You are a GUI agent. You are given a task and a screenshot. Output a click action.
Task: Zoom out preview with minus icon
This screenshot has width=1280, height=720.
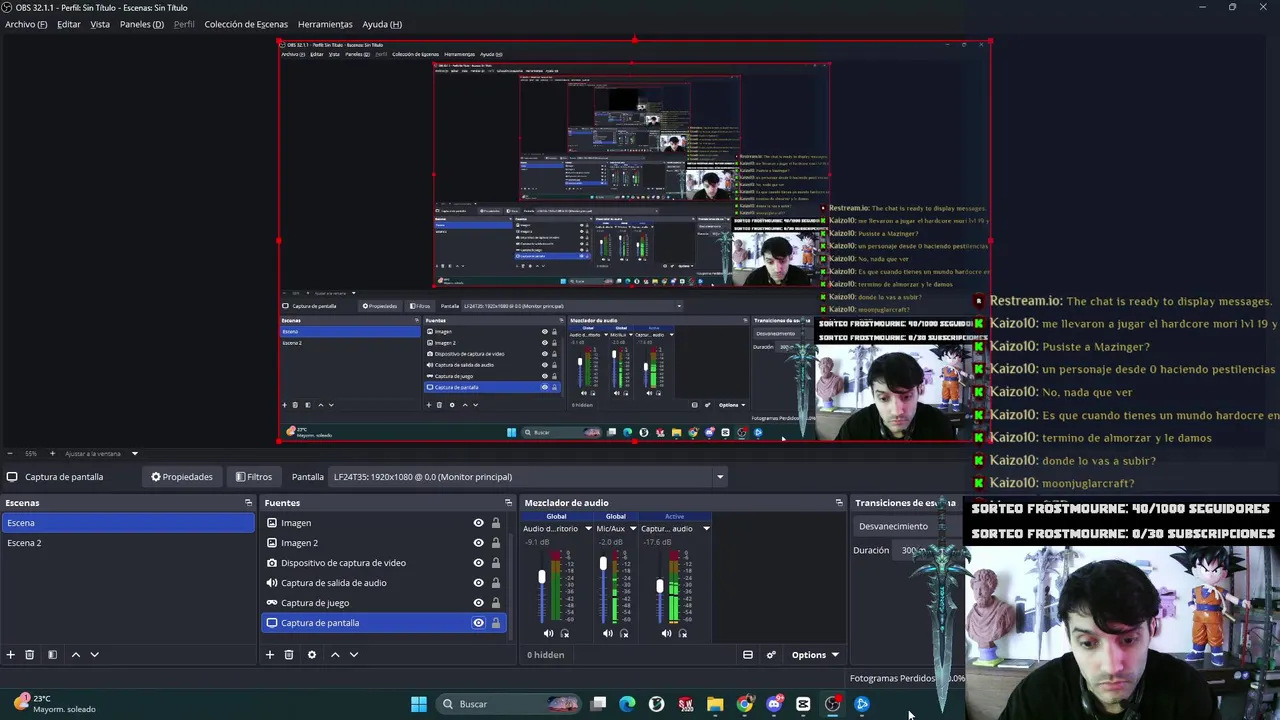coord(9,453)
